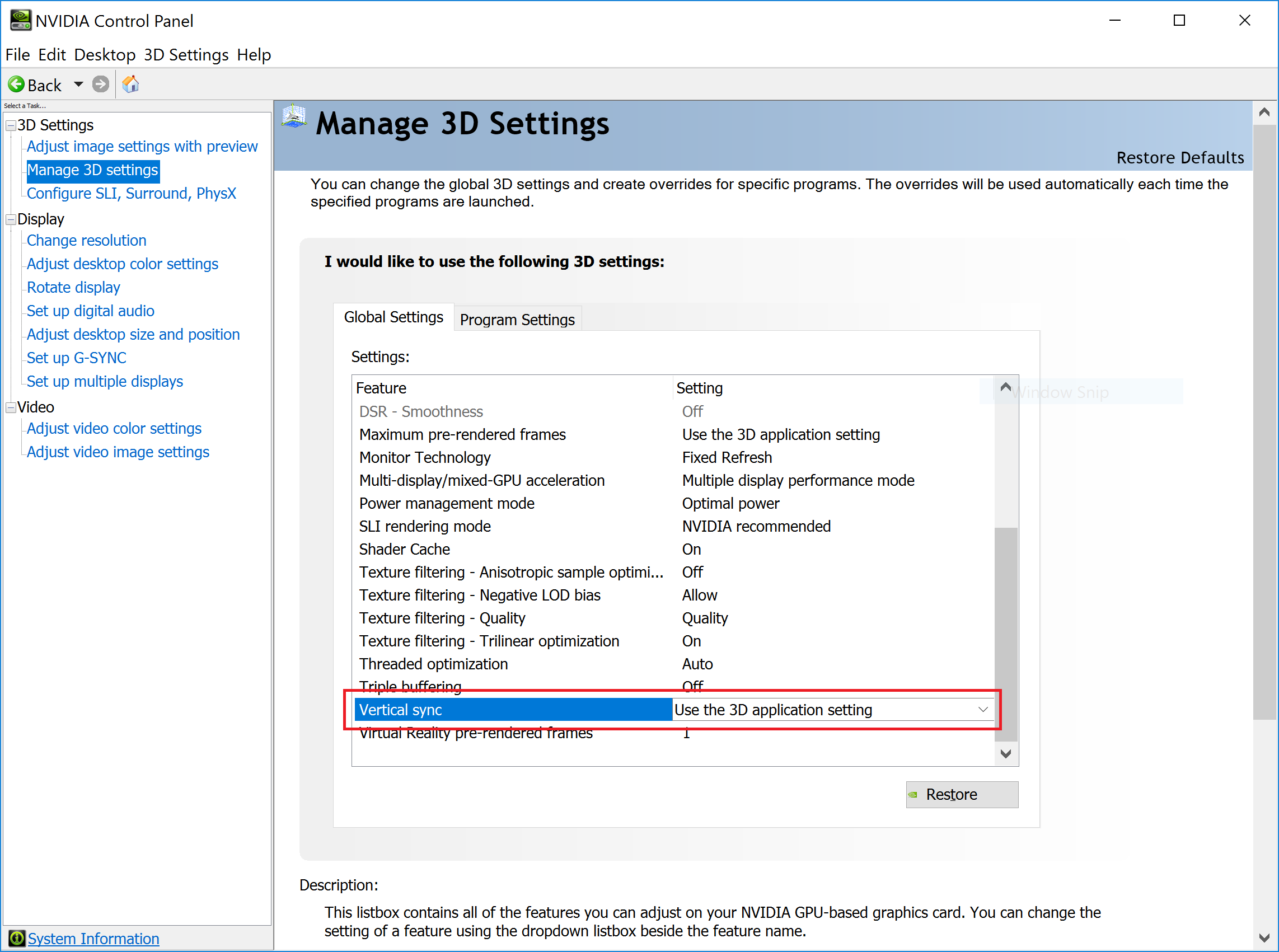1279x952 pixels.
Task: Select Manage 3D settings in task tree
Action: click(x=93, y=170)
